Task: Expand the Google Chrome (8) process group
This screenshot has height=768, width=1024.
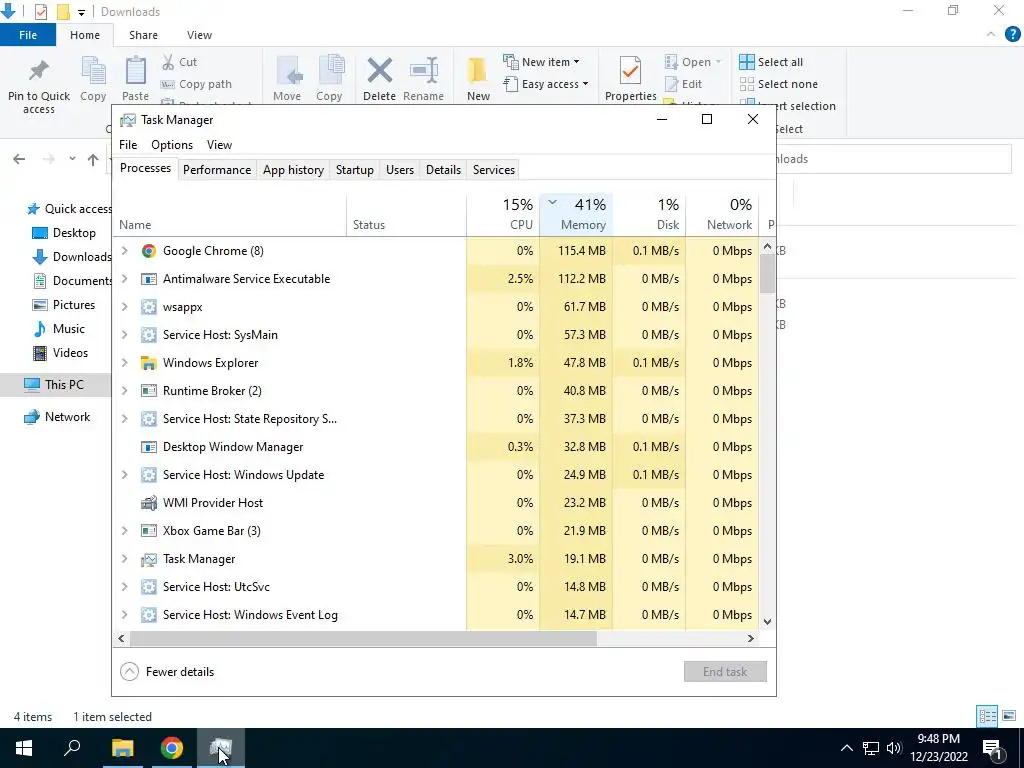Action: point(124,251)
